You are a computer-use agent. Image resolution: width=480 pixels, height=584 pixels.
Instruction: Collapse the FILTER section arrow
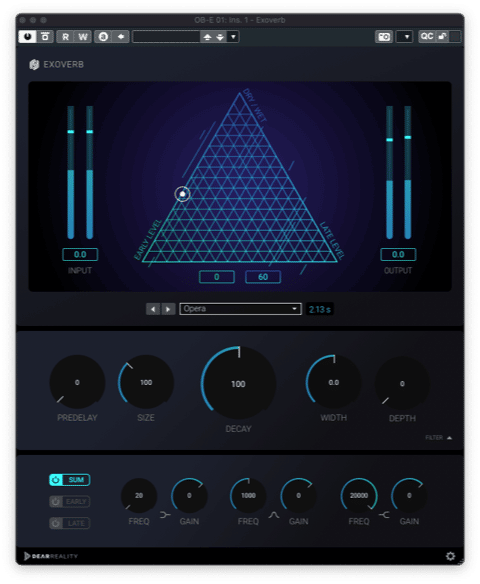(449, 438)
